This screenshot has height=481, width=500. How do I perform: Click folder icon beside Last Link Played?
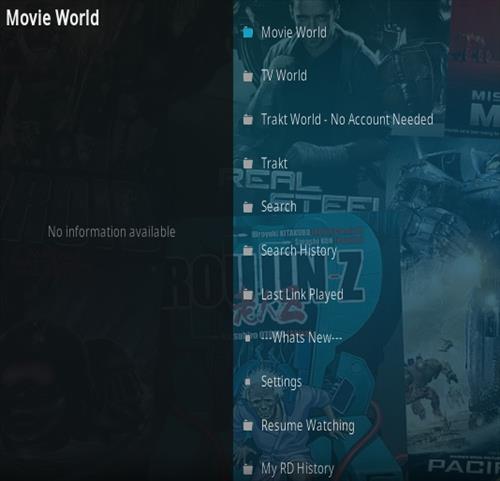coord(248,294)
